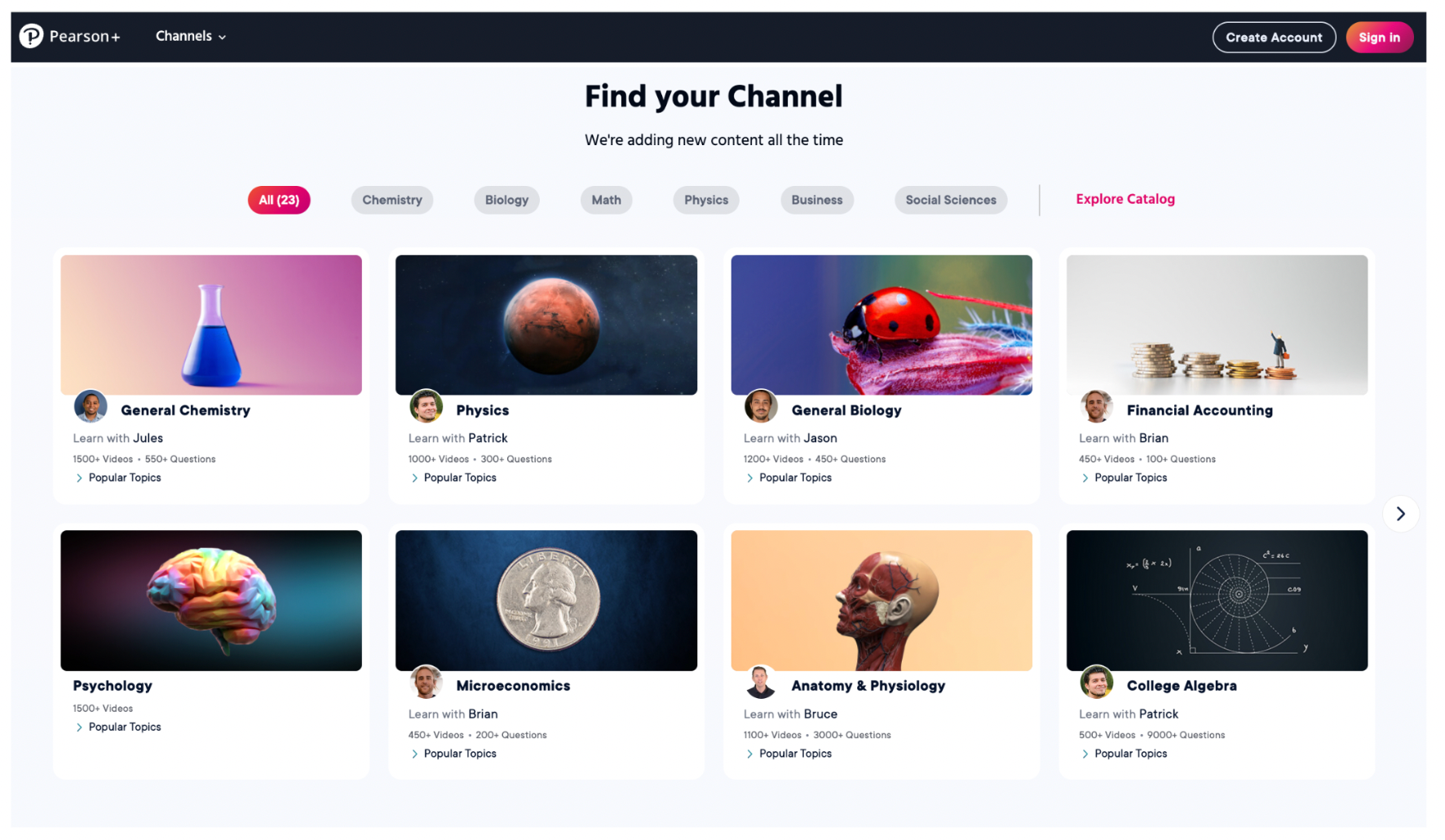
Task: Open the Microeconomics channel title
Action: coord(513,686)
